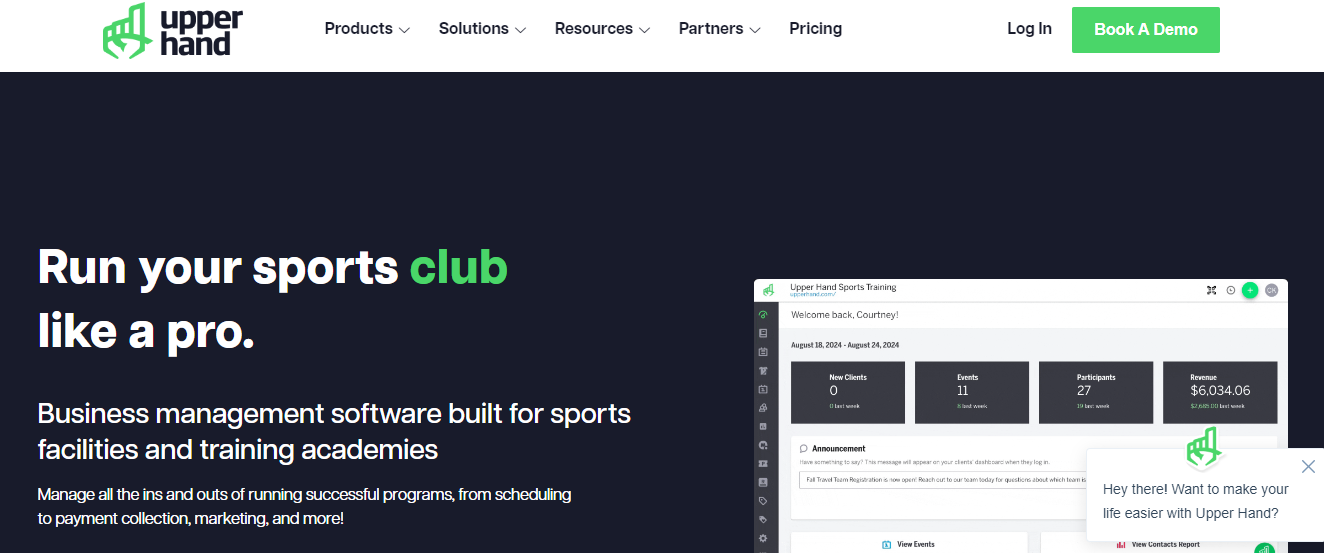The width and height of the screenshot is (1324, 553).
Task: Click the 'Upper Hand Sports Training' title
Action: point(843,287)
